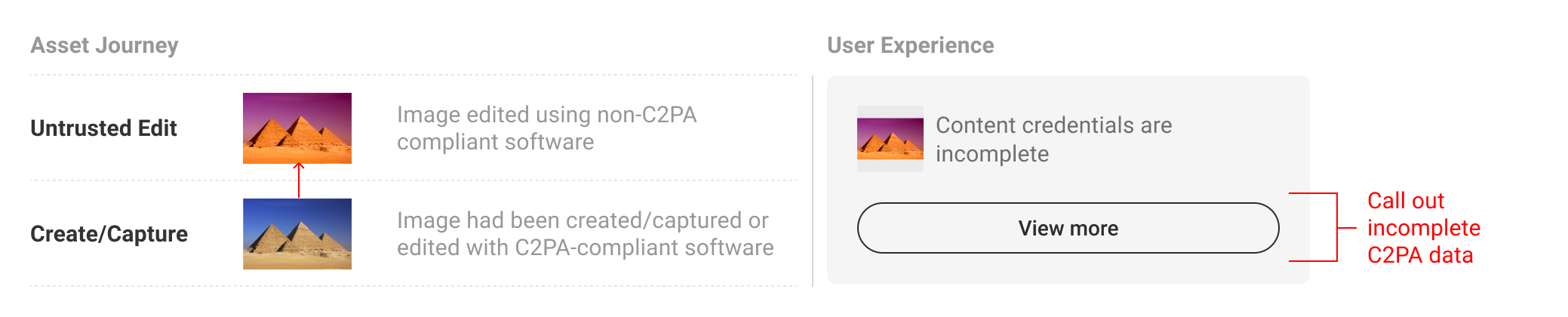Click the red upward arrow between images

point(299,180)
